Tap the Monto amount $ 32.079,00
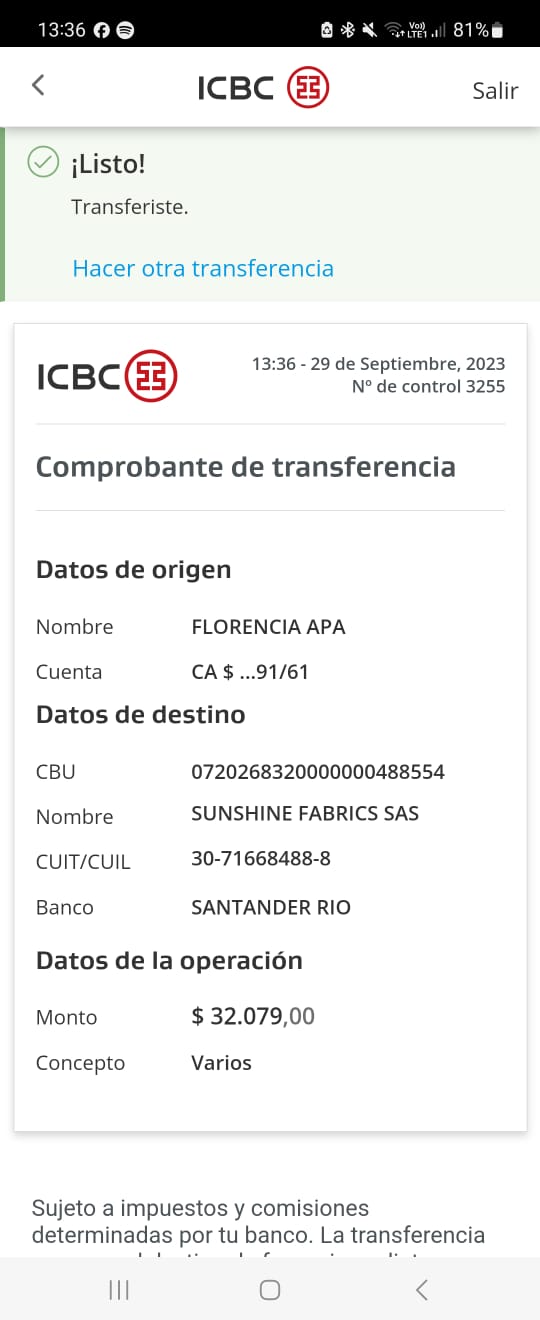540x1320 pixels. coord(253,1017)
